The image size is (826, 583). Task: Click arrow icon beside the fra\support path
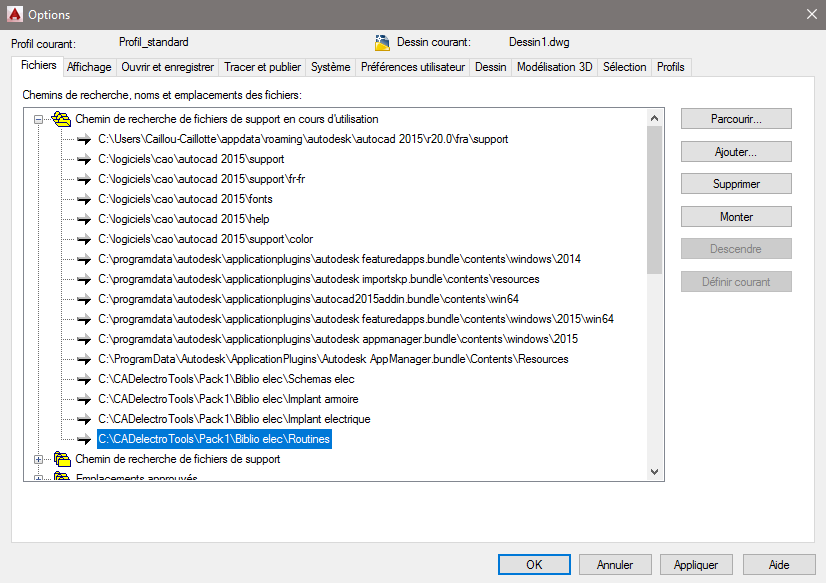point(84,139)
